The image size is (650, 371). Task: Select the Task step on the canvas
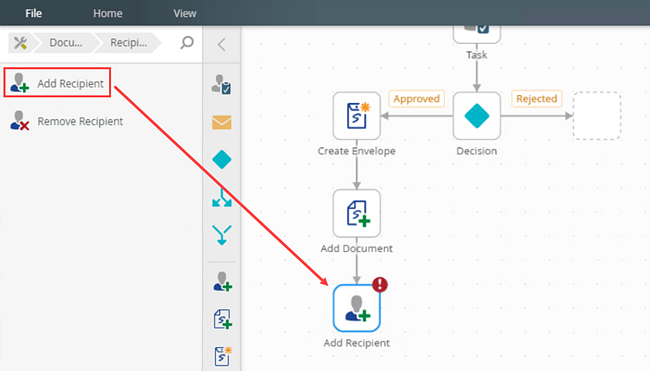pyautogui.click(x=477, y=33)
